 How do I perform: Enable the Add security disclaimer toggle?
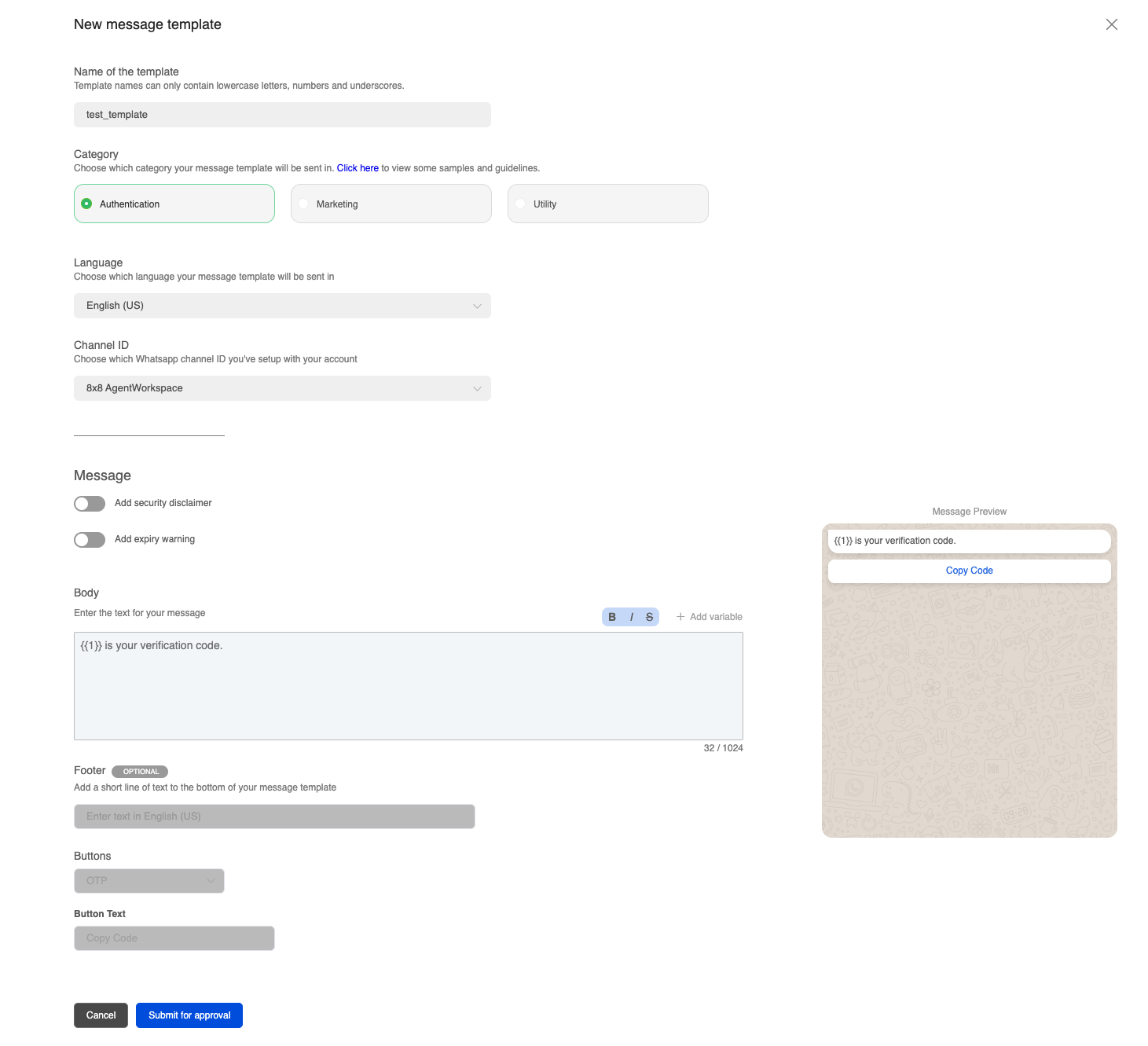coord(90,504)
